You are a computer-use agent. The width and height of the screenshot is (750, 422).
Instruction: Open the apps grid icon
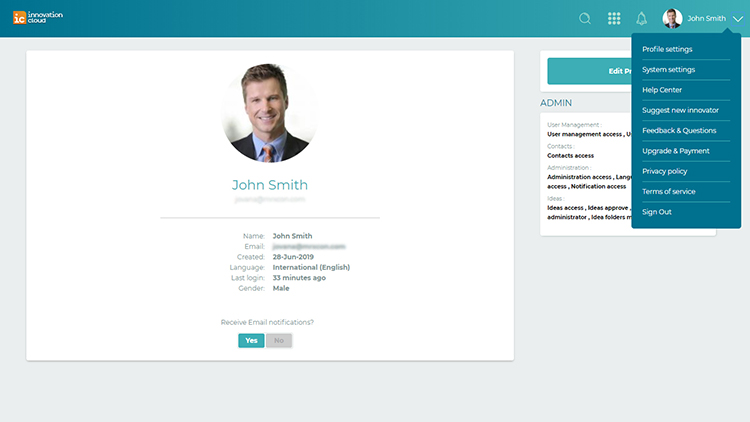(x=614, y=19)
